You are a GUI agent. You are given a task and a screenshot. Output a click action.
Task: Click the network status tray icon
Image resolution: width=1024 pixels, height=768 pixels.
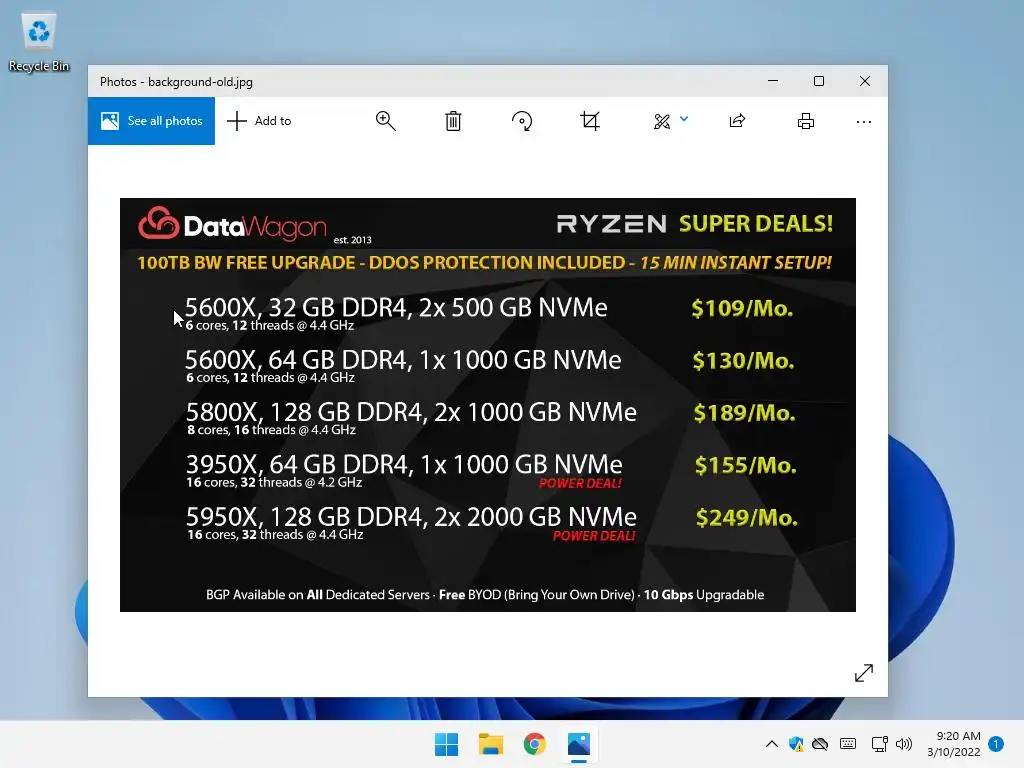coord(879,744)
